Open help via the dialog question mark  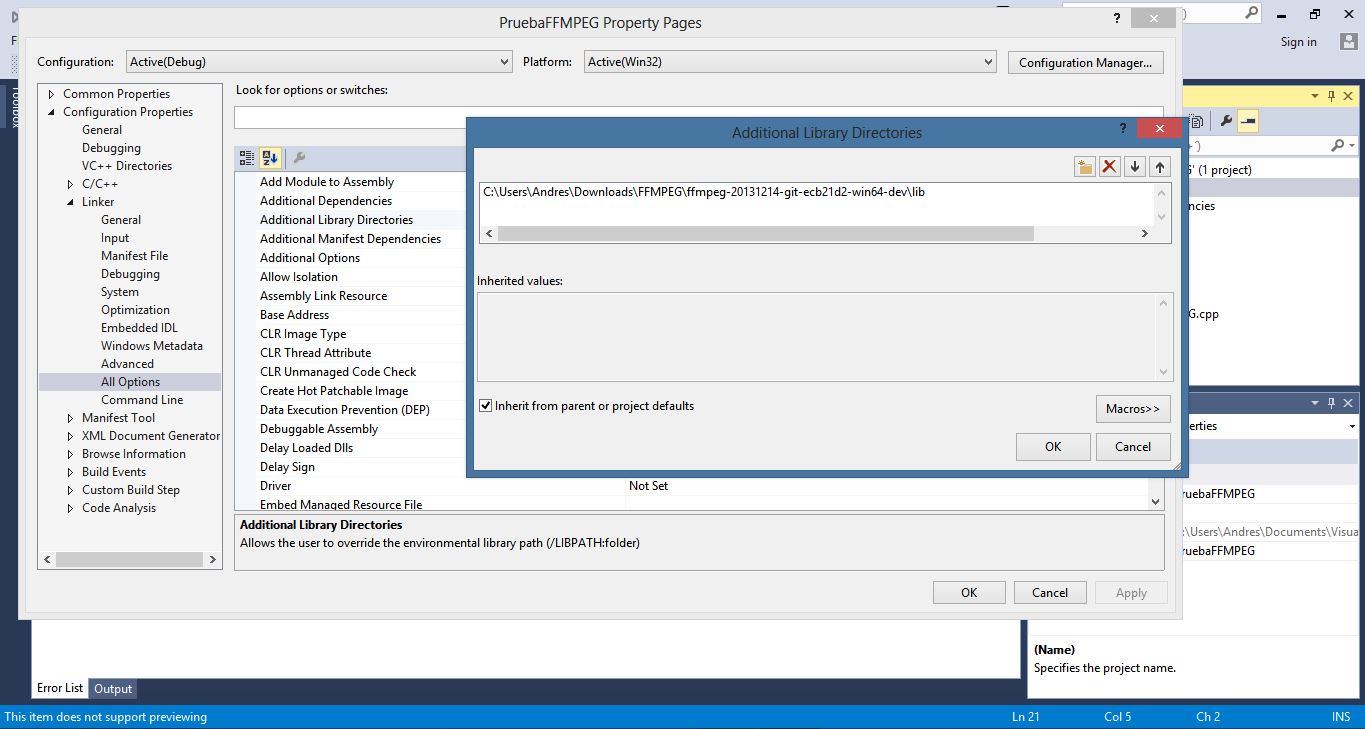1122,129
